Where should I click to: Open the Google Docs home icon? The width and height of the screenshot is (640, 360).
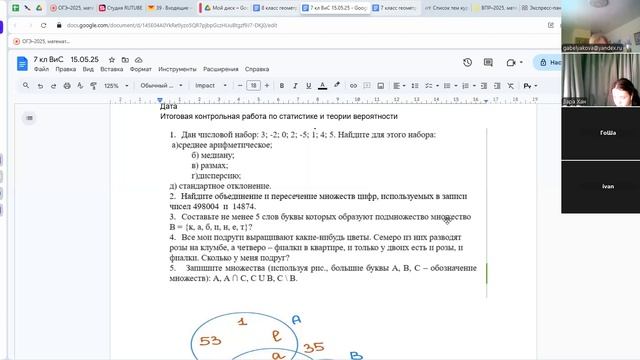coord(22,64)
